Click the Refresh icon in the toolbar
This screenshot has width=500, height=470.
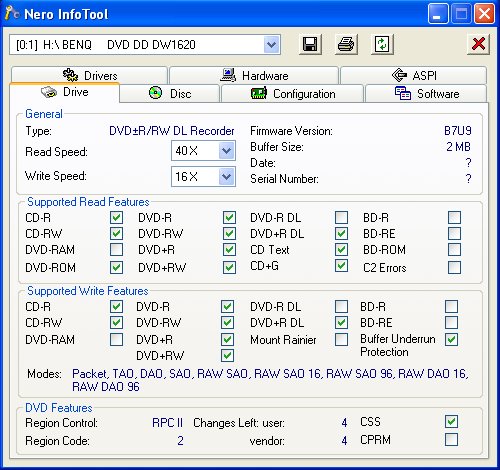point(382,44)
